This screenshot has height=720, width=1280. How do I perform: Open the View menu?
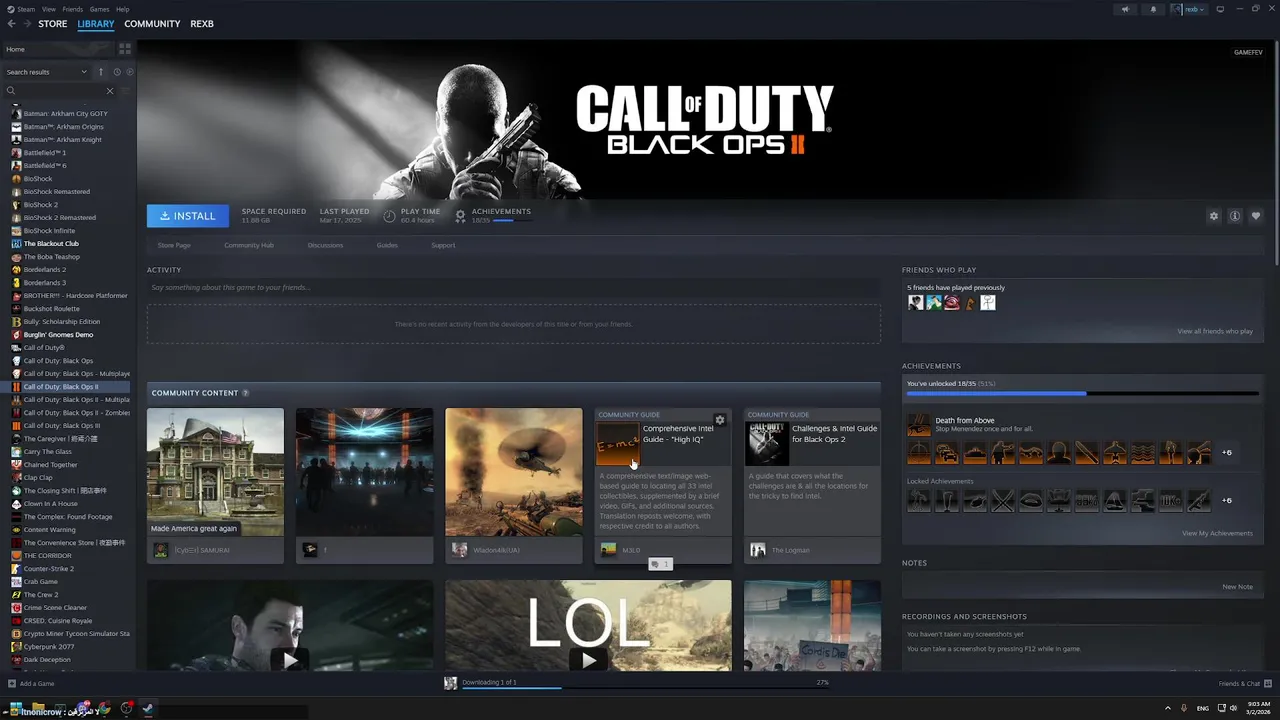[48, 9]
